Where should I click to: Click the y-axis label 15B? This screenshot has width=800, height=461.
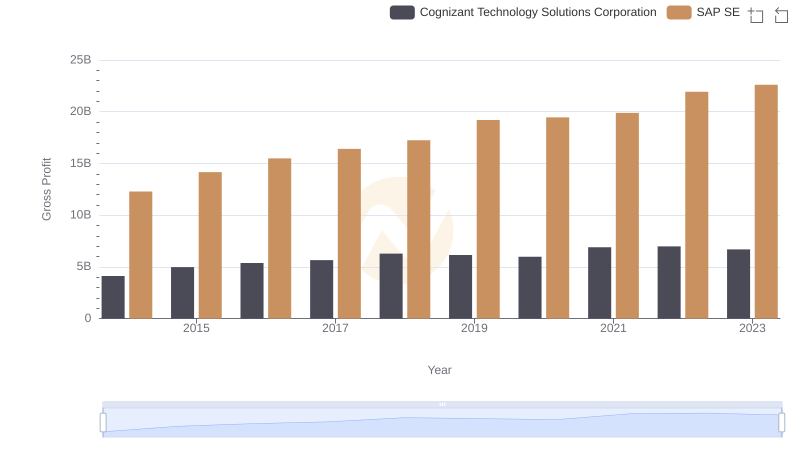point(81,163)
